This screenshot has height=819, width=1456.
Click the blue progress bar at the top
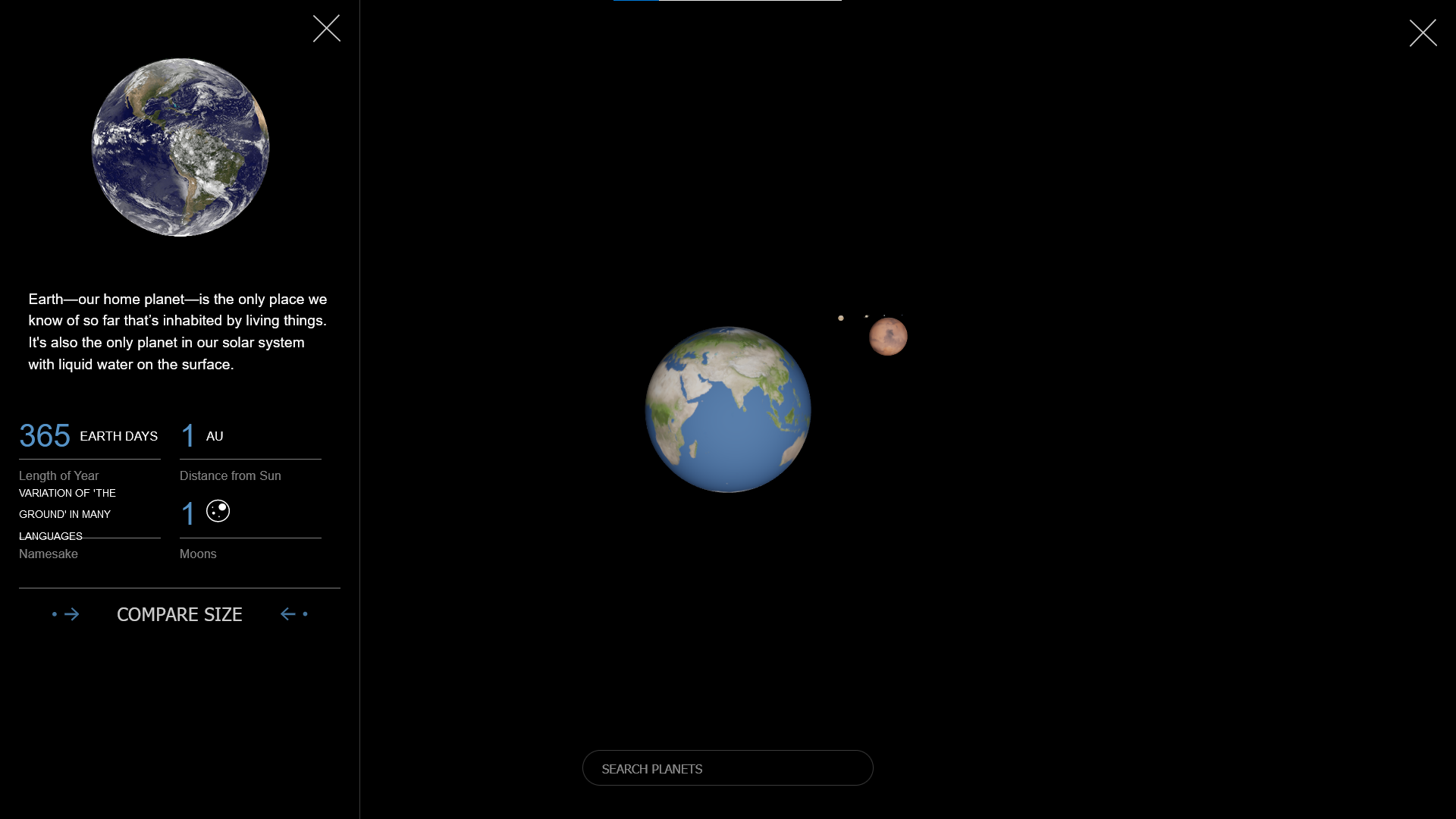point(637,2)
